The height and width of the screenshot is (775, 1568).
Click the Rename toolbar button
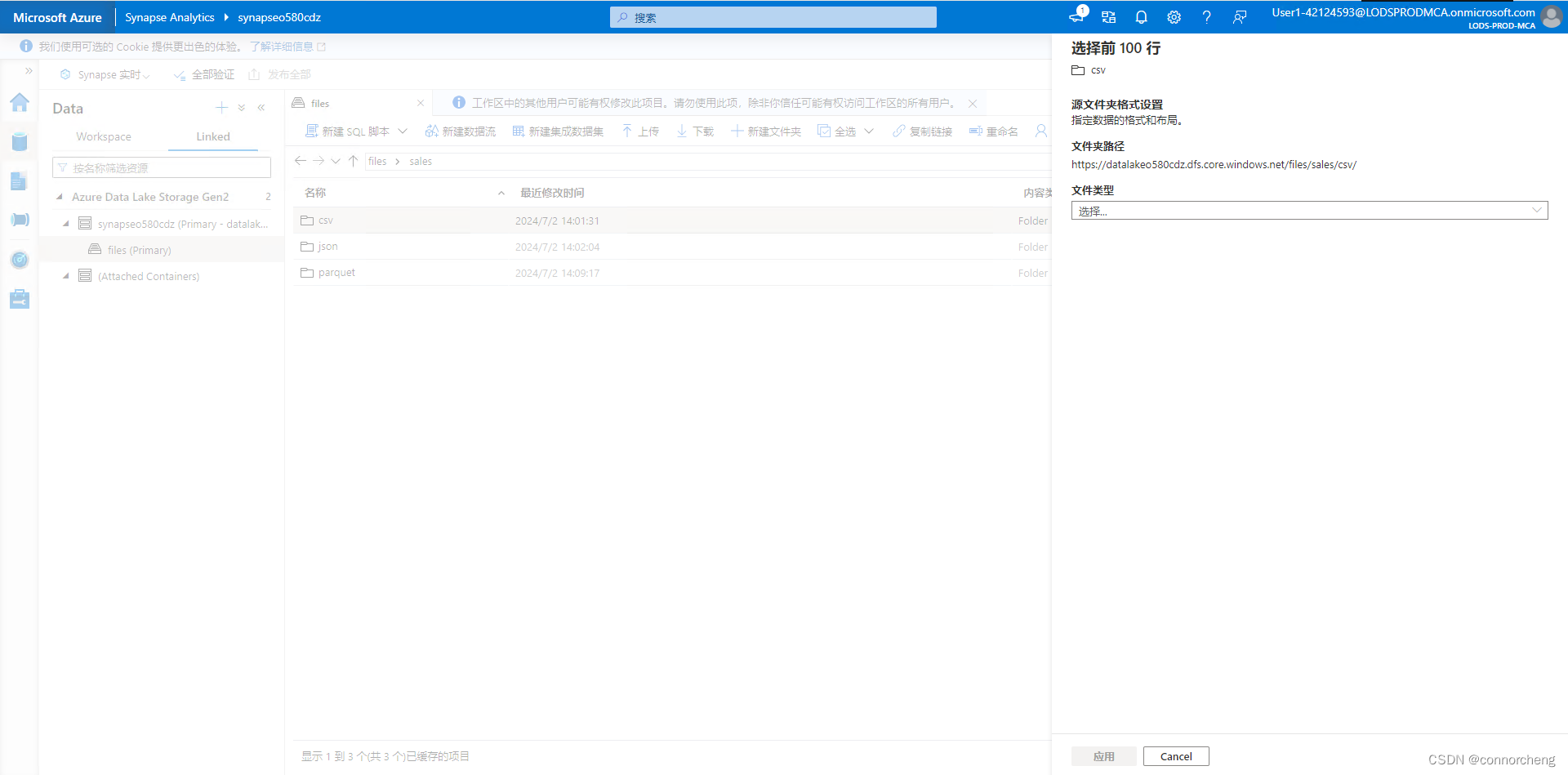993,131
